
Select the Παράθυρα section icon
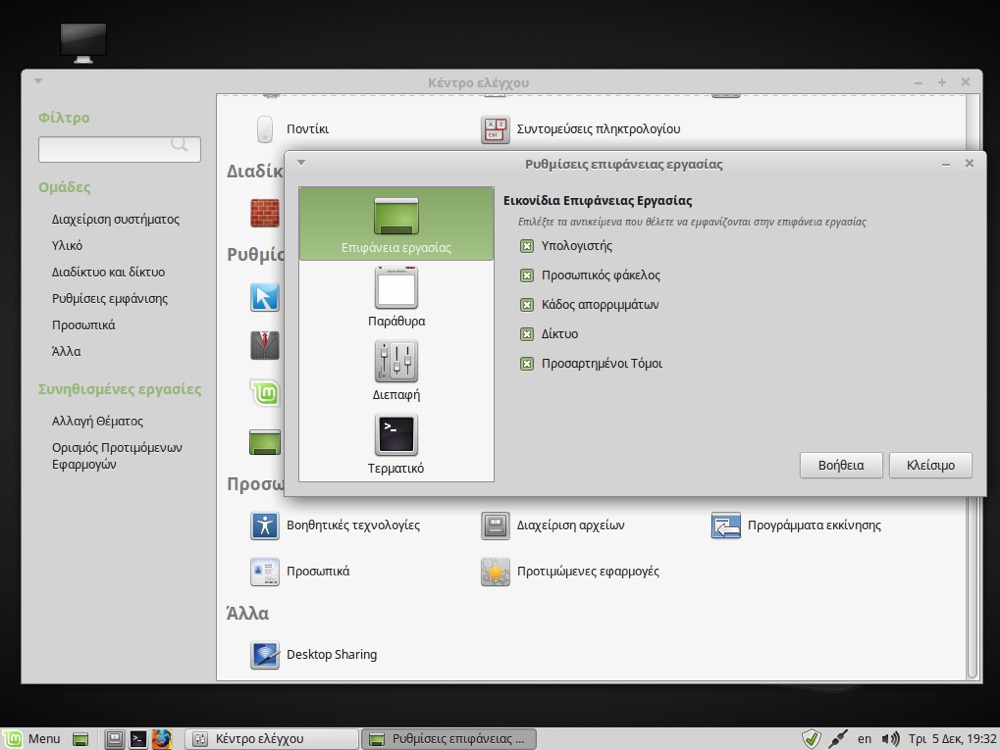pyautogui.click(x=396, y=289)
